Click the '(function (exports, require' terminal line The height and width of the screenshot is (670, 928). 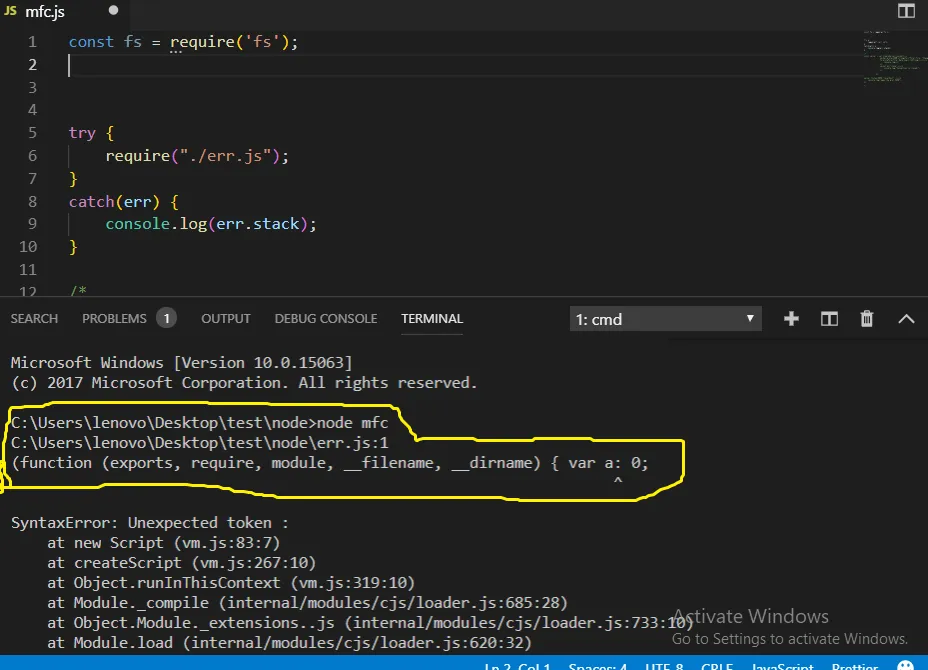coord(330,463)
